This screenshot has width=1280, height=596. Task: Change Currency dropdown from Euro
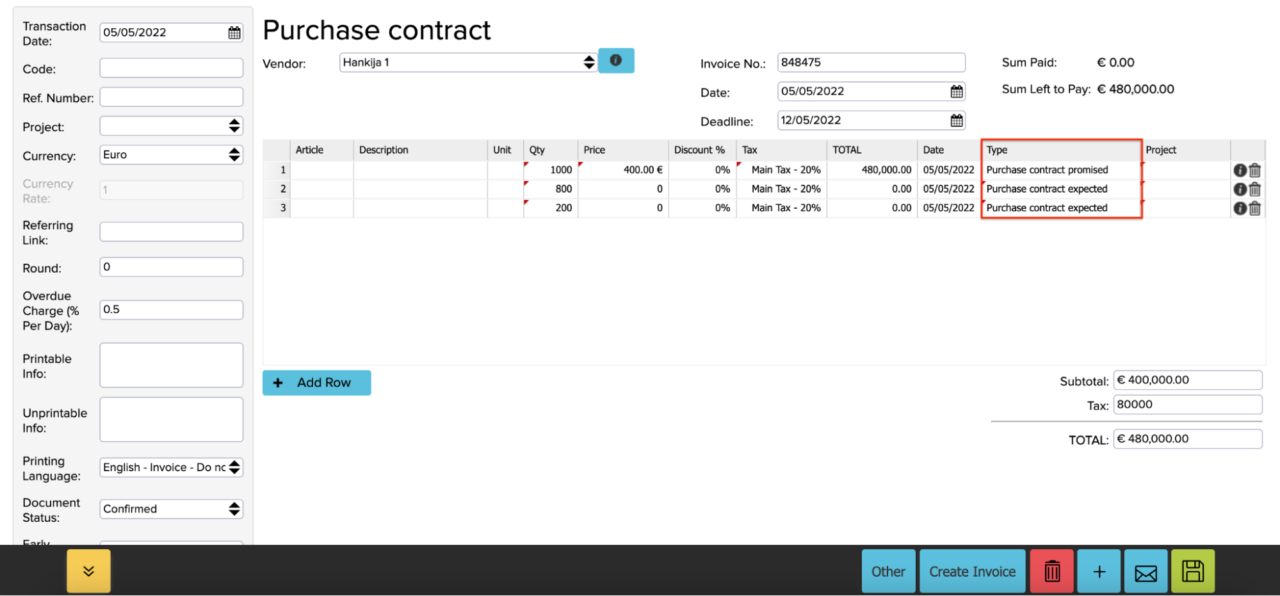171,155
